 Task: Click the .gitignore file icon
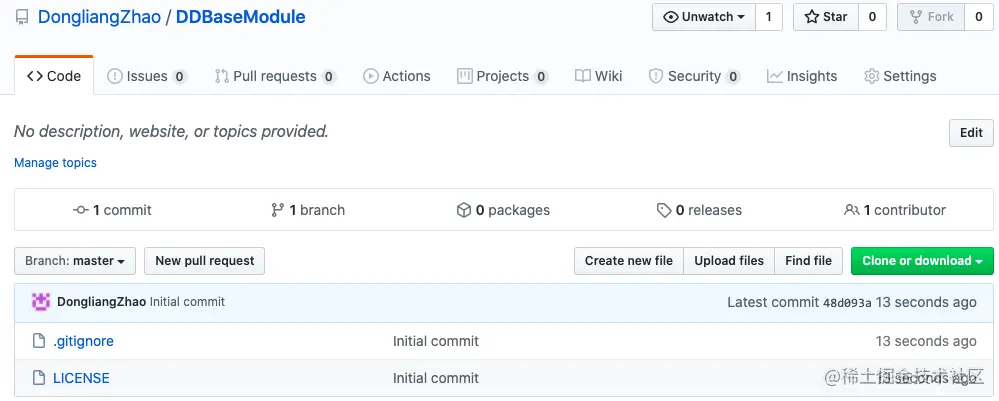(39, 341)
